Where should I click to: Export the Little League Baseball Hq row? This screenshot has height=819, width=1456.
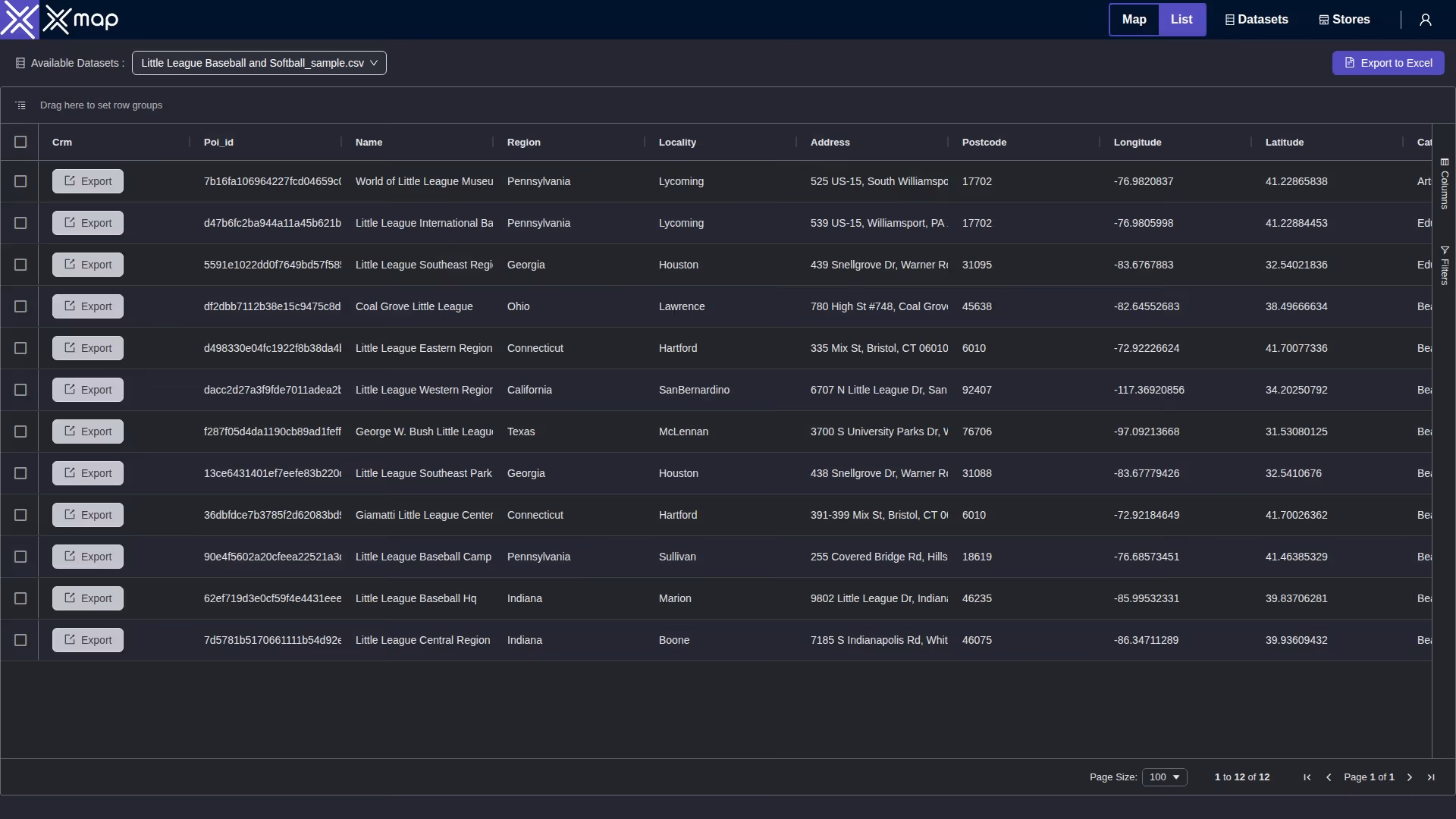(x=88, y=598)
